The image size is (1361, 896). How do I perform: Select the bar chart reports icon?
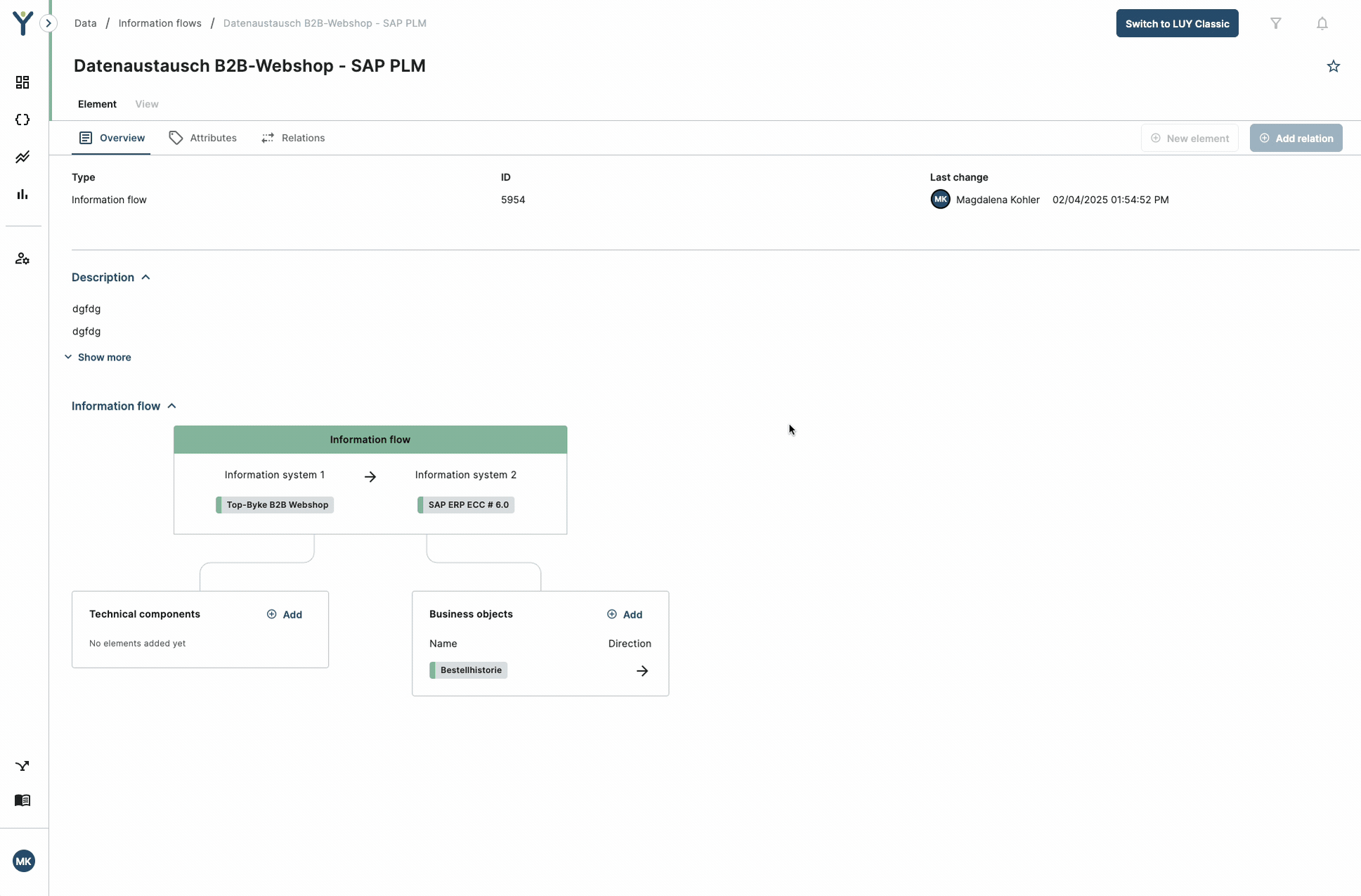click(x=22, y=194)
